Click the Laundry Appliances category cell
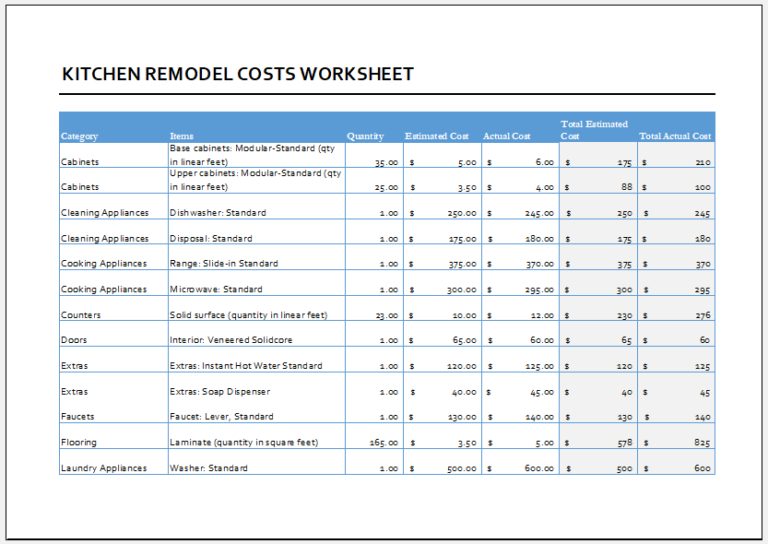The height and width of the screenshot is (544, 768). point(114,462)
